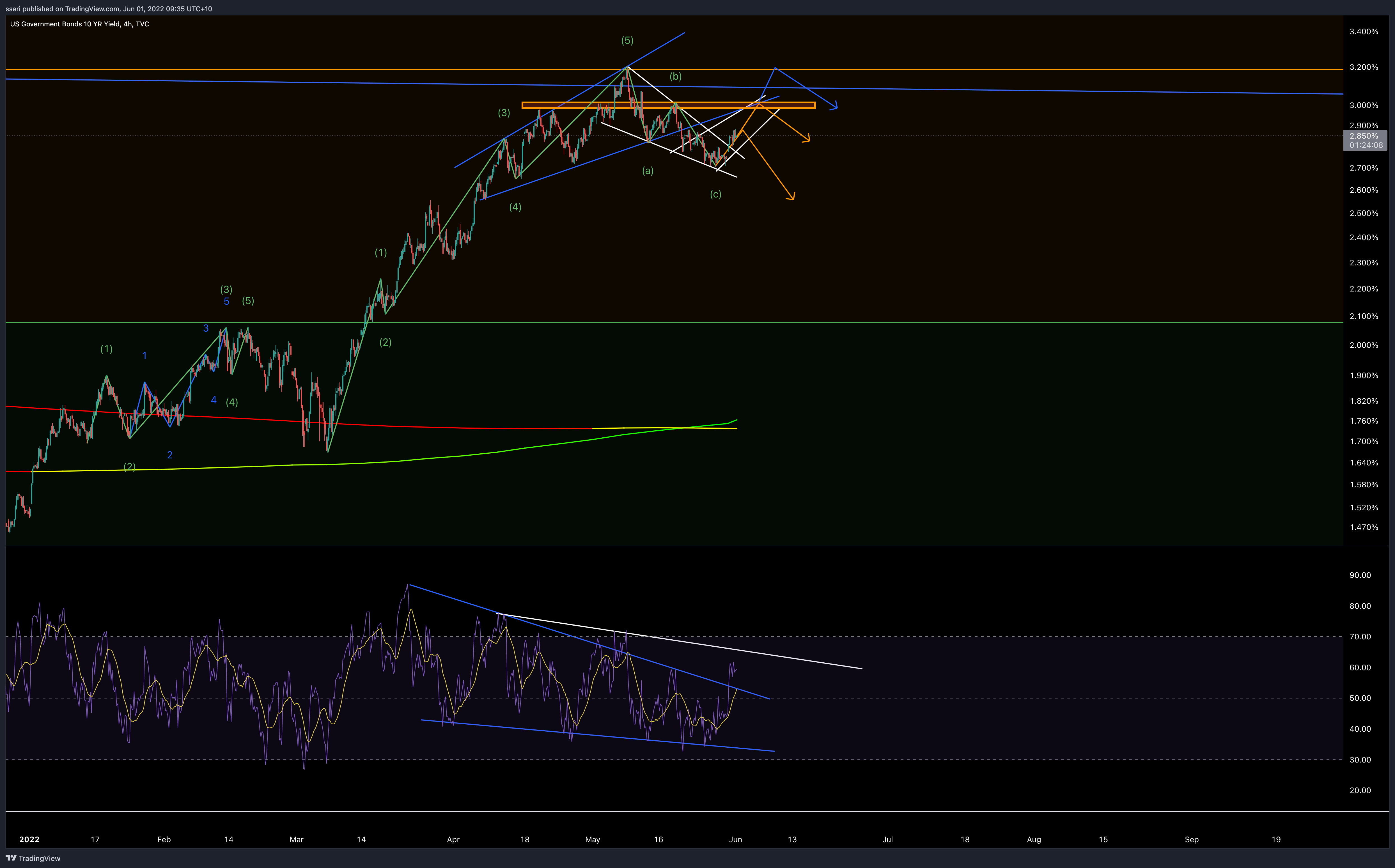
Task: Select Mar on the time axis
Action: (296, 839)
